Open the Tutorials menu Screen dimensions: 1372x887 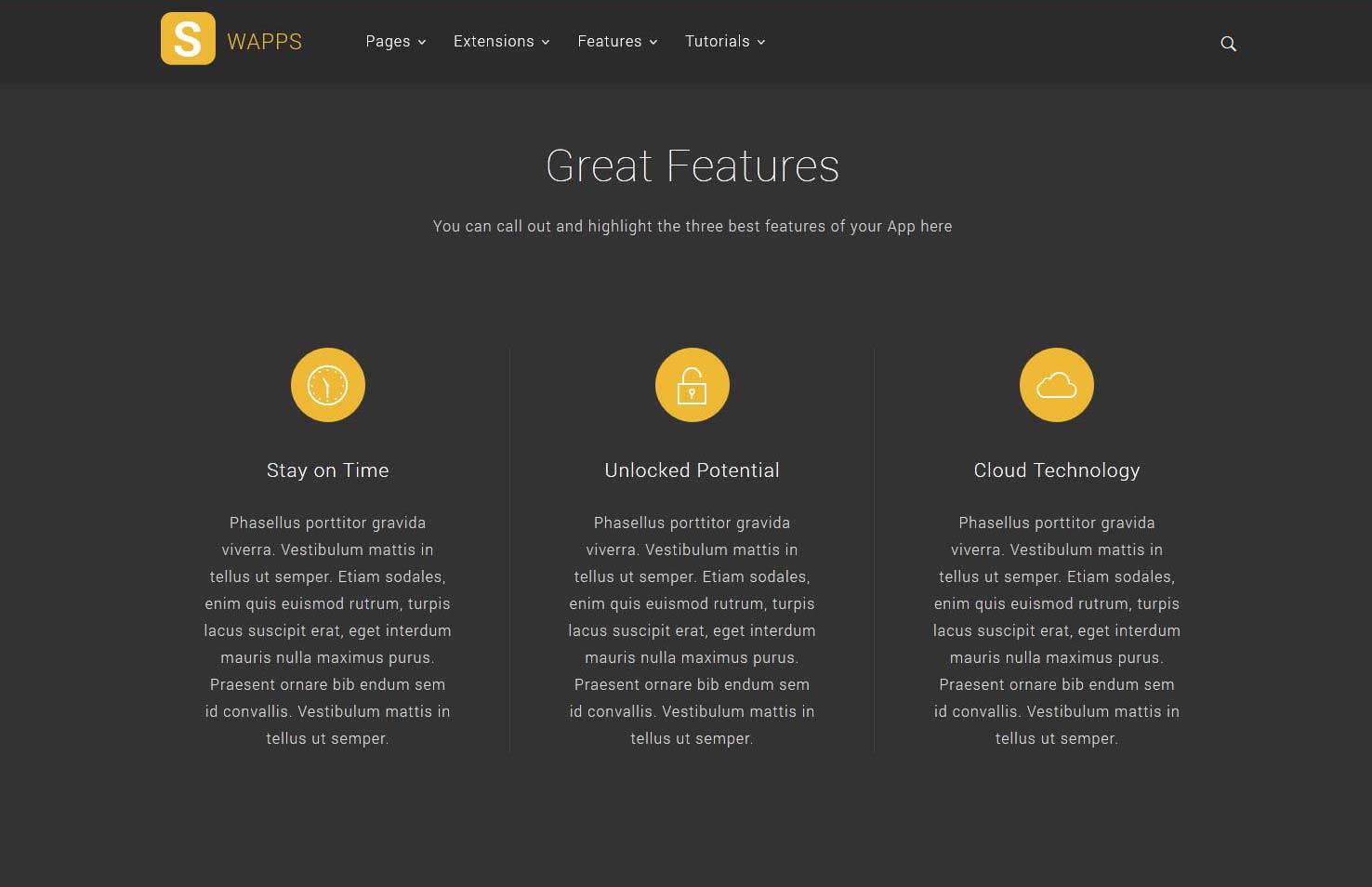click(x=725, y=42)
